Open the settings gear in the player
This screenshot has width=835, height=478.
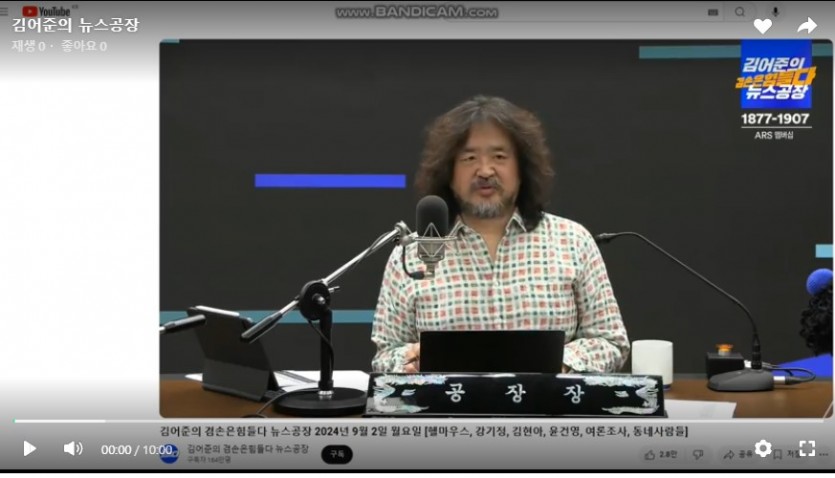point(763,448)
